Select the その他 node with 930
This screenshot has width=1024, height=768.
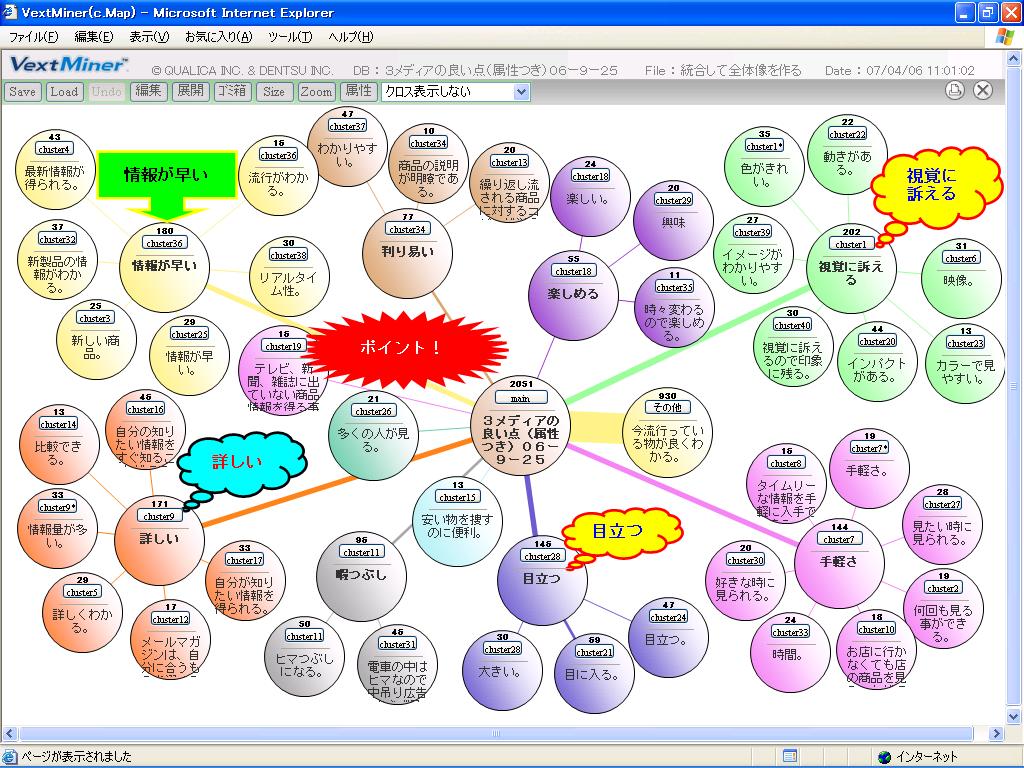[x=667, y=434]
